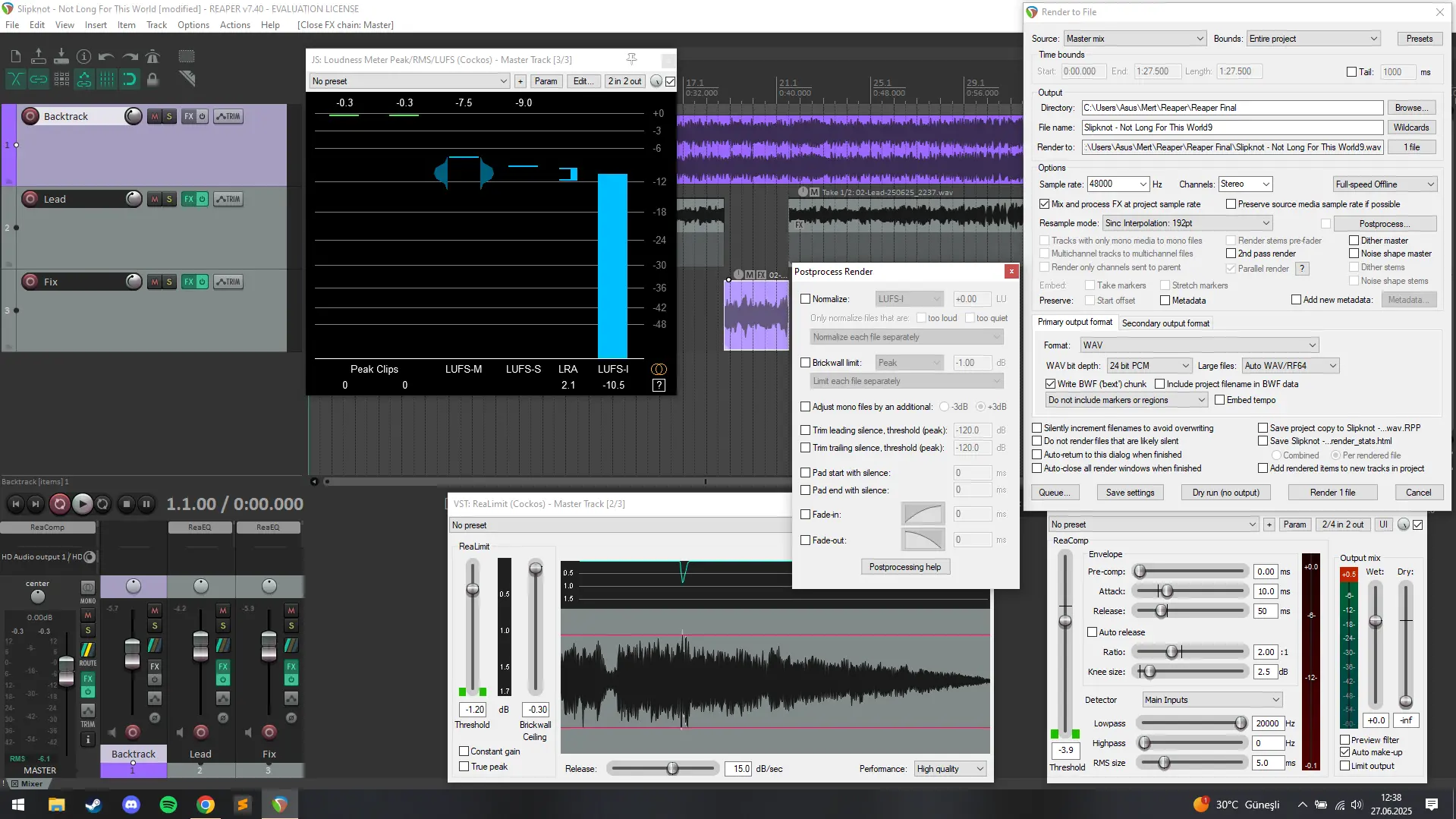Screen dimensions: 1456x819
Task: Enable Brickwall limit checkbox
Action: tap(806, 363)
